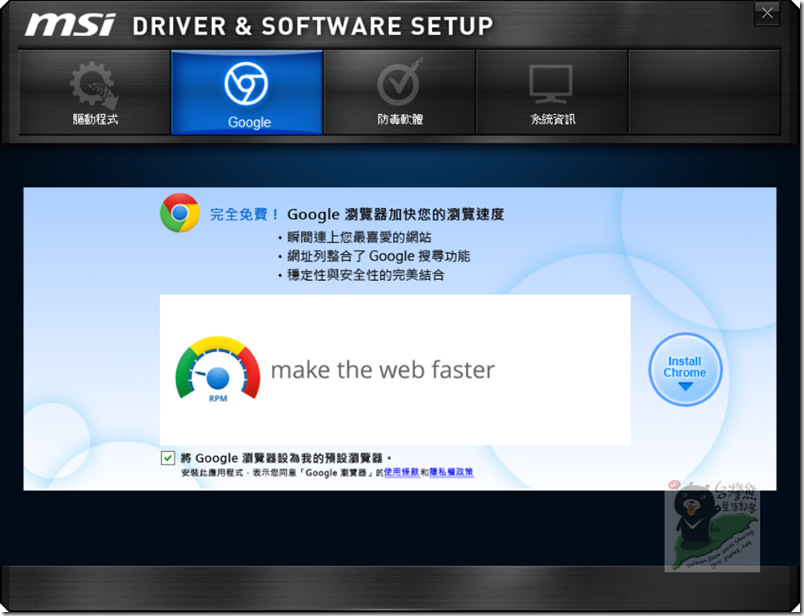Click the colorful Chrome logo icon

click(x=179, y=213)
